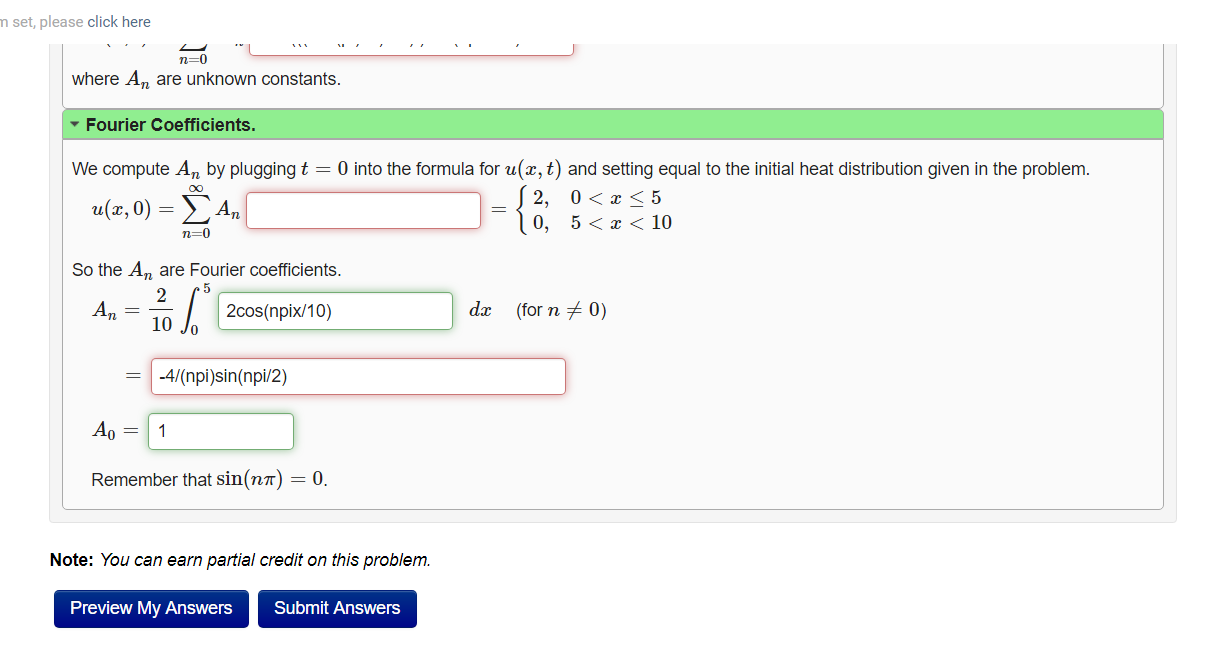1218x646 pixels.
Task: Click Submit Answers to grade the problem
Action: (x=337, y=608)
